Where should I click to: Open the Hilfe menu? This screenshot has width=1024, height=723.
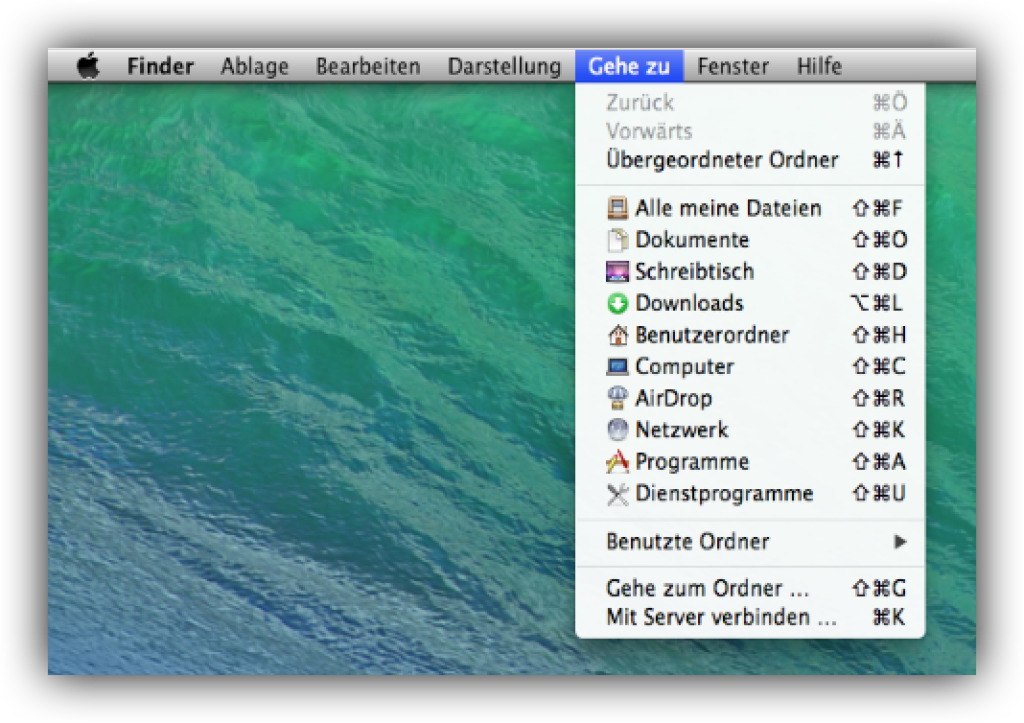(819, 66)
